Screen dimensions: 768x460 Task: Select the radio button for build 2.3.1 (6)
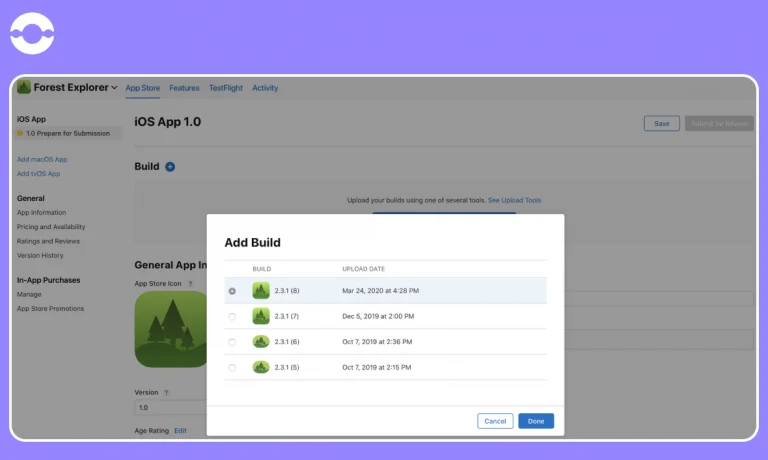(x=232, y=342)
